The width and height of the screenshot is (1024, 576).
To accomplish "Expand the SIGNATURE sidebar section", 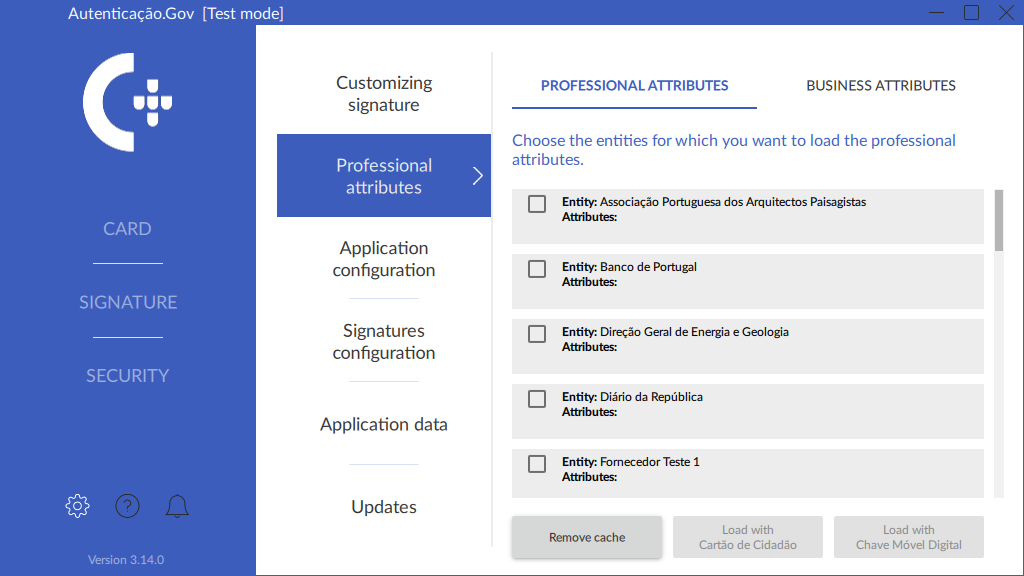I will tap(127, 302).
